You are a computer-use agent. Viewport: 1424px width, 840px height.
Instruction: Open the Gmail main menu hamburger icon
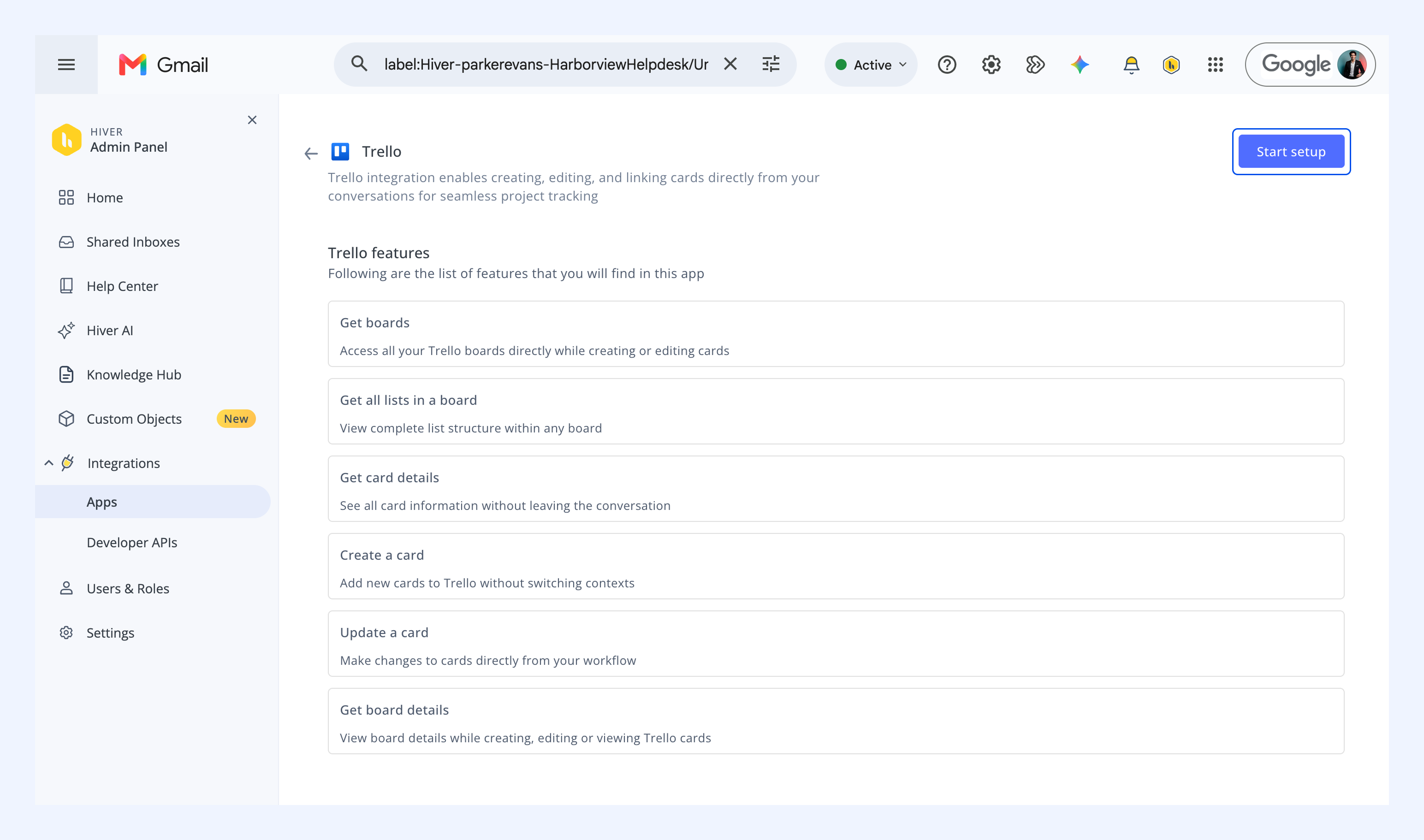coord(66,65)
